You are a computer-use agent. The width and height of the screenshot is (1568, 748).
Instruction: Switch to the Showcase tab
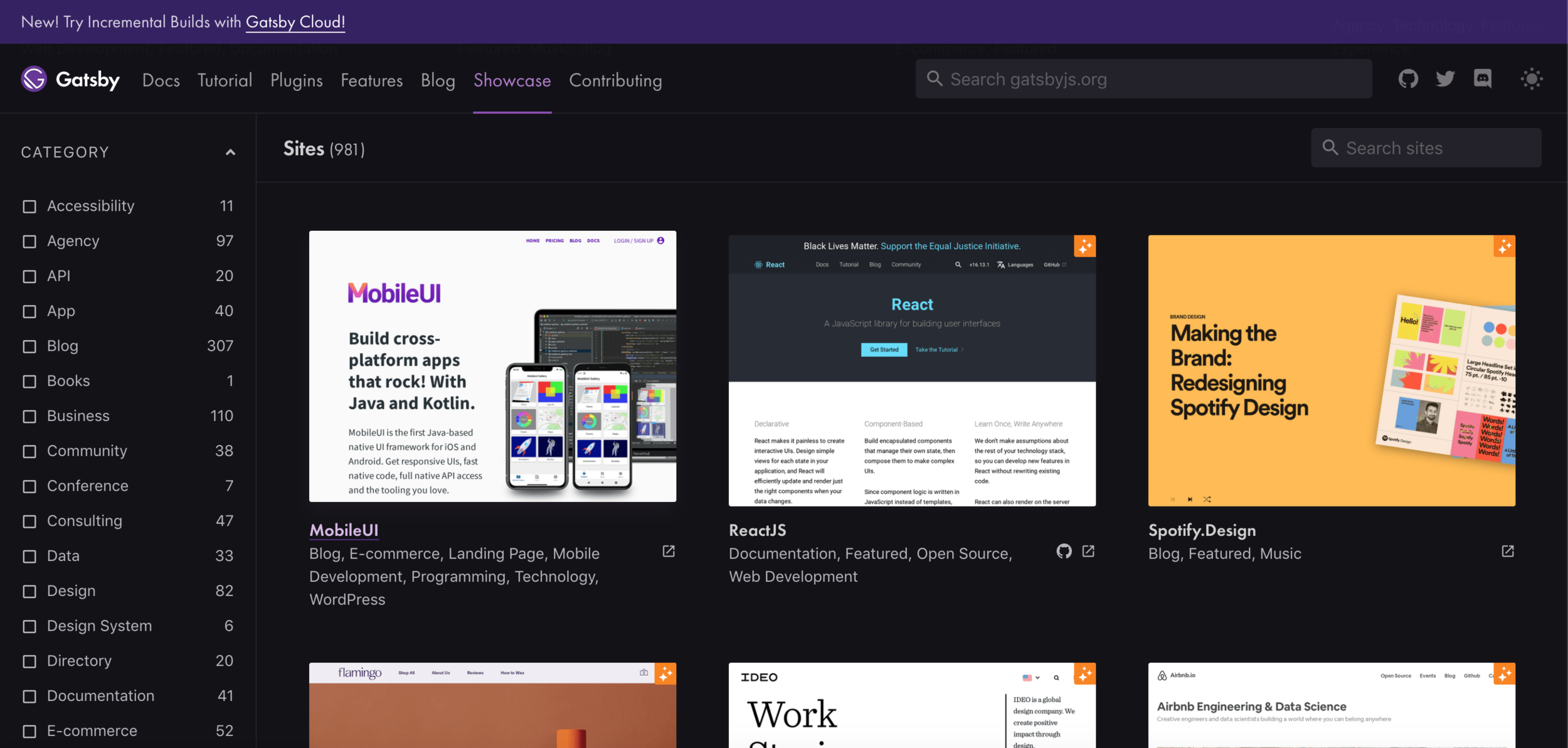coord(512,80)
